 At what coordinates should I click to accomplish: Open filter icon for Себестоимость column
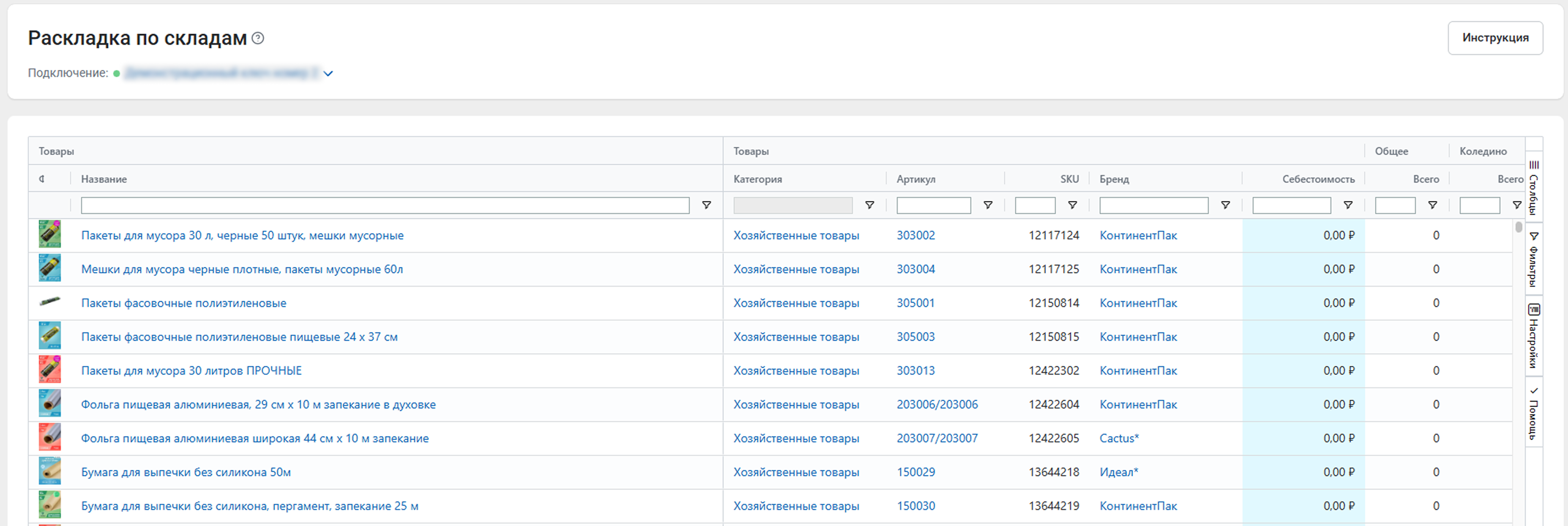click(1348, 205)
